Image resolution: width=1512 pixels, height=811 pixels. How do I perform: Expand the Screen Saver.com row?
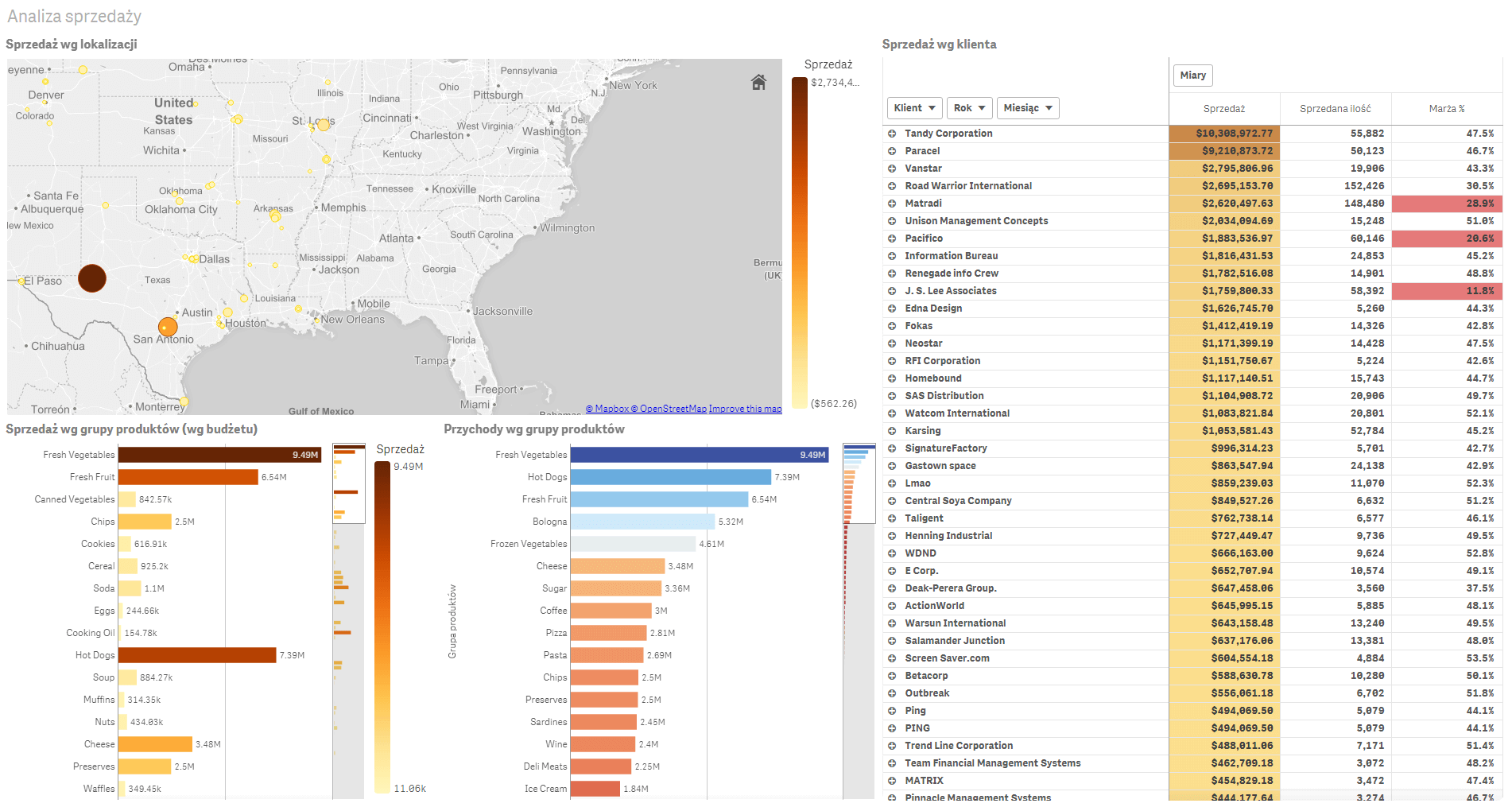(x=892, y=658)
